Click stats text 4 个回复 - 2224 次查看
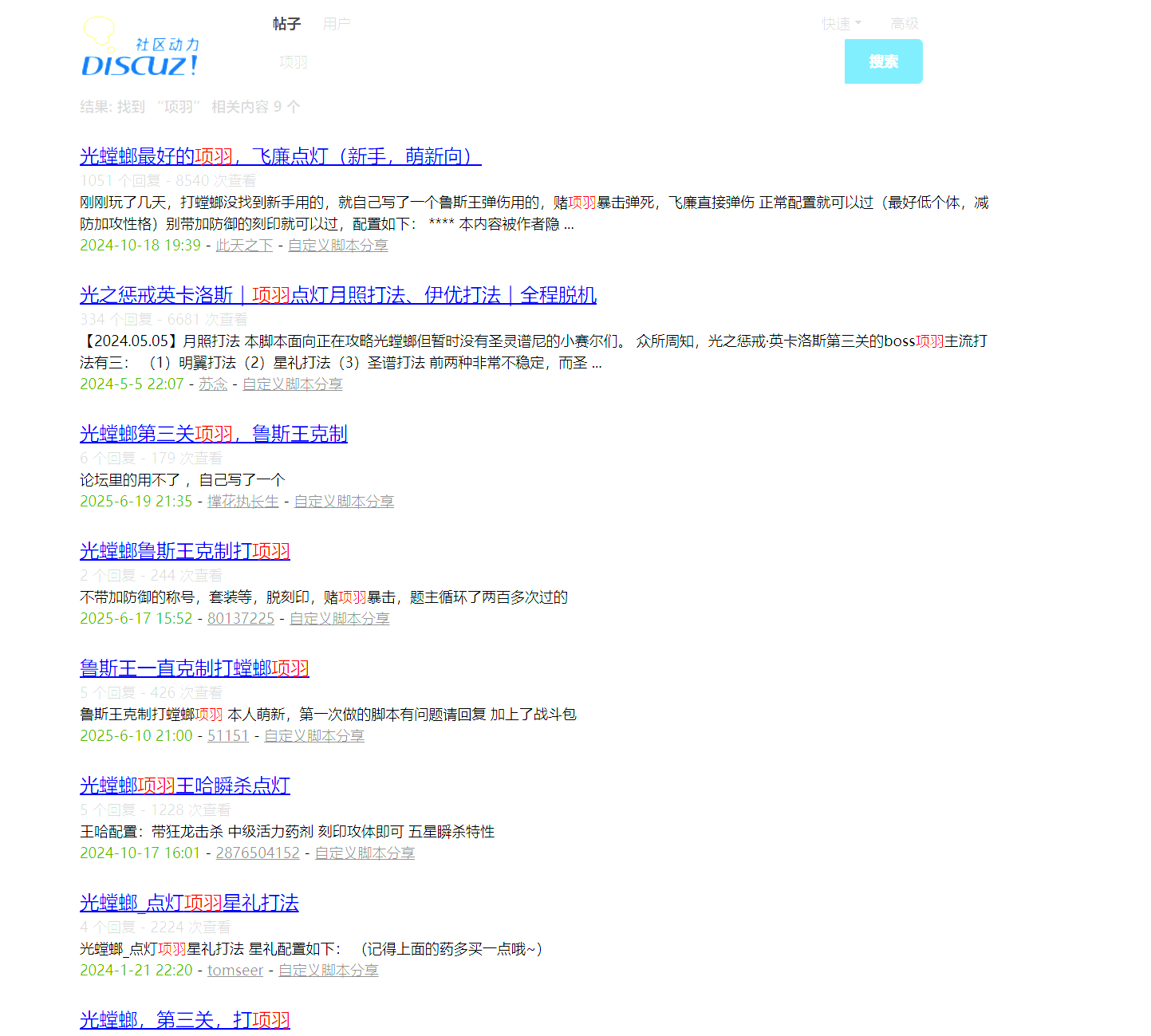This screenshot has height=1036, width=1151. [156, 928]
